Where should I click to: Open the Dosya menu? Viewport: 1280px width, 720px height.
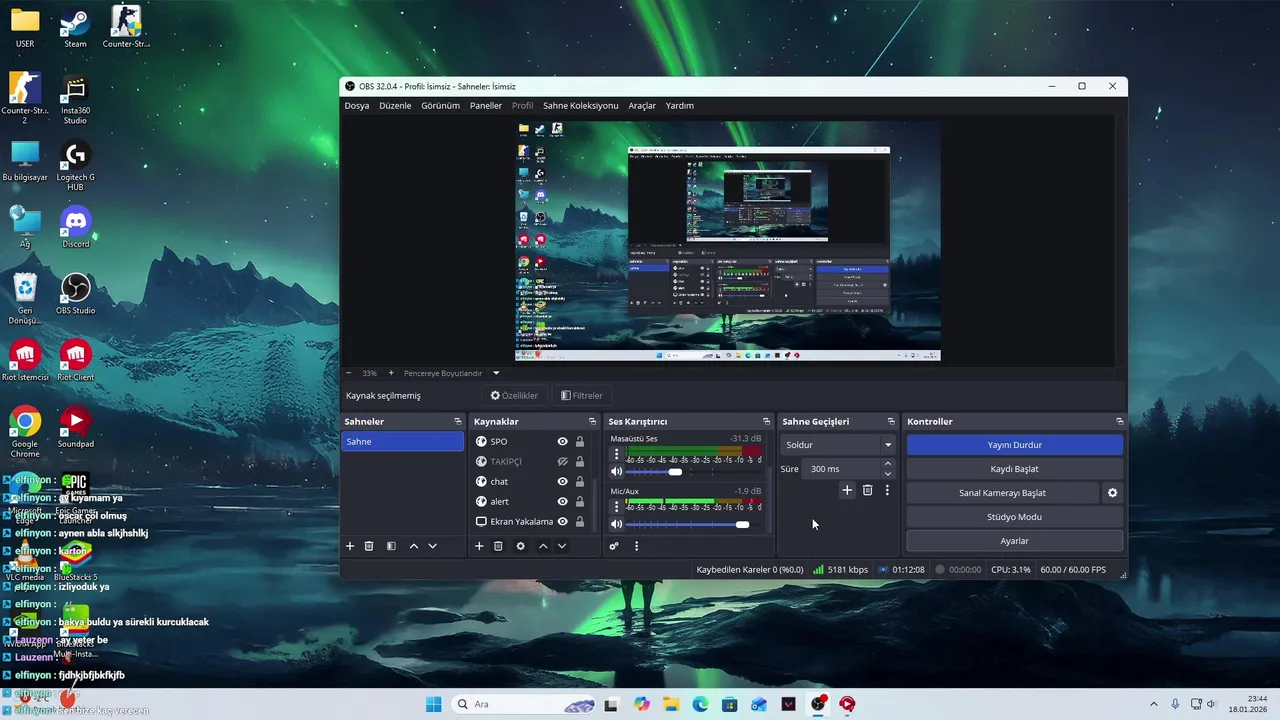357,105
